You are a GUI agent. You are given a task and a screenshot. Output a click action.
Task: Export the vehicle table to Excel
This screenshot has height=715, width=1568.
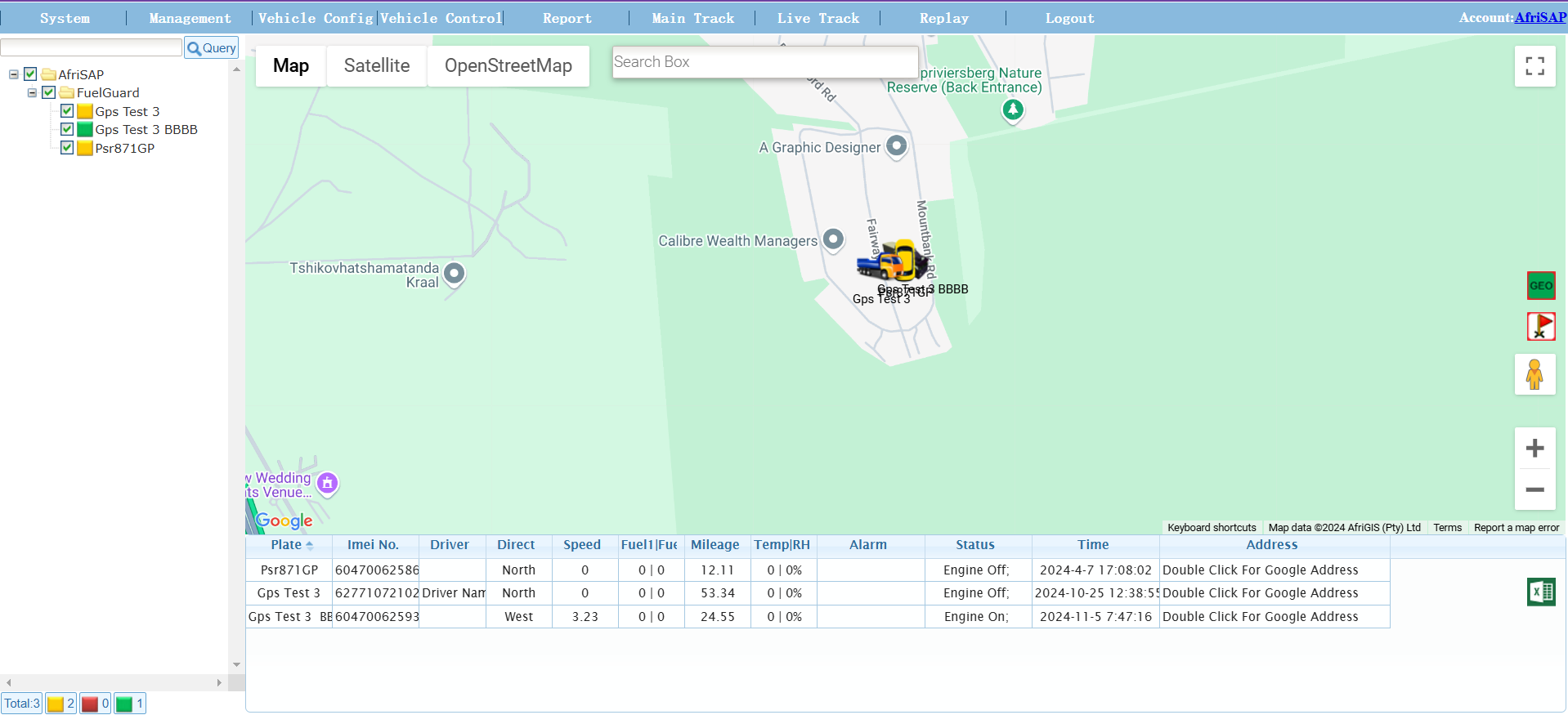click(x=1541, y=592)
